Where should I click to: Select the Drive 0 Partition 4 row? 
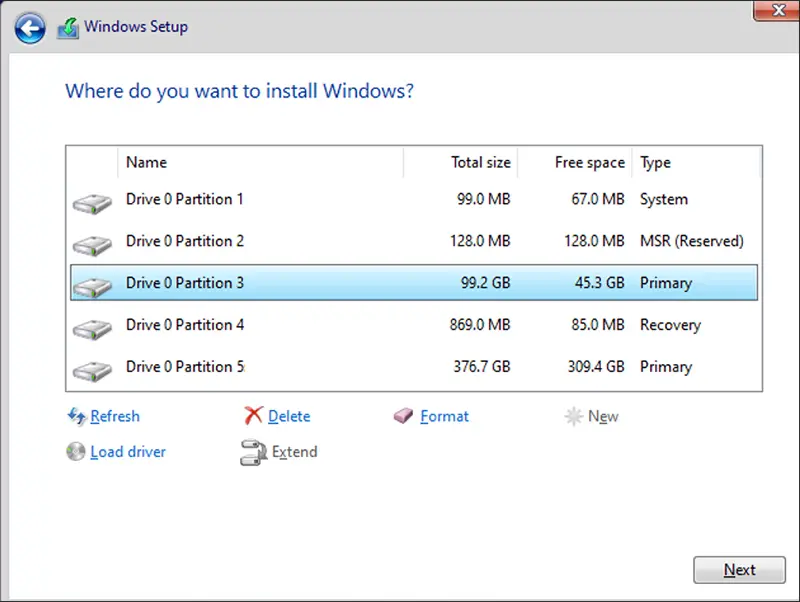(414, 324)
